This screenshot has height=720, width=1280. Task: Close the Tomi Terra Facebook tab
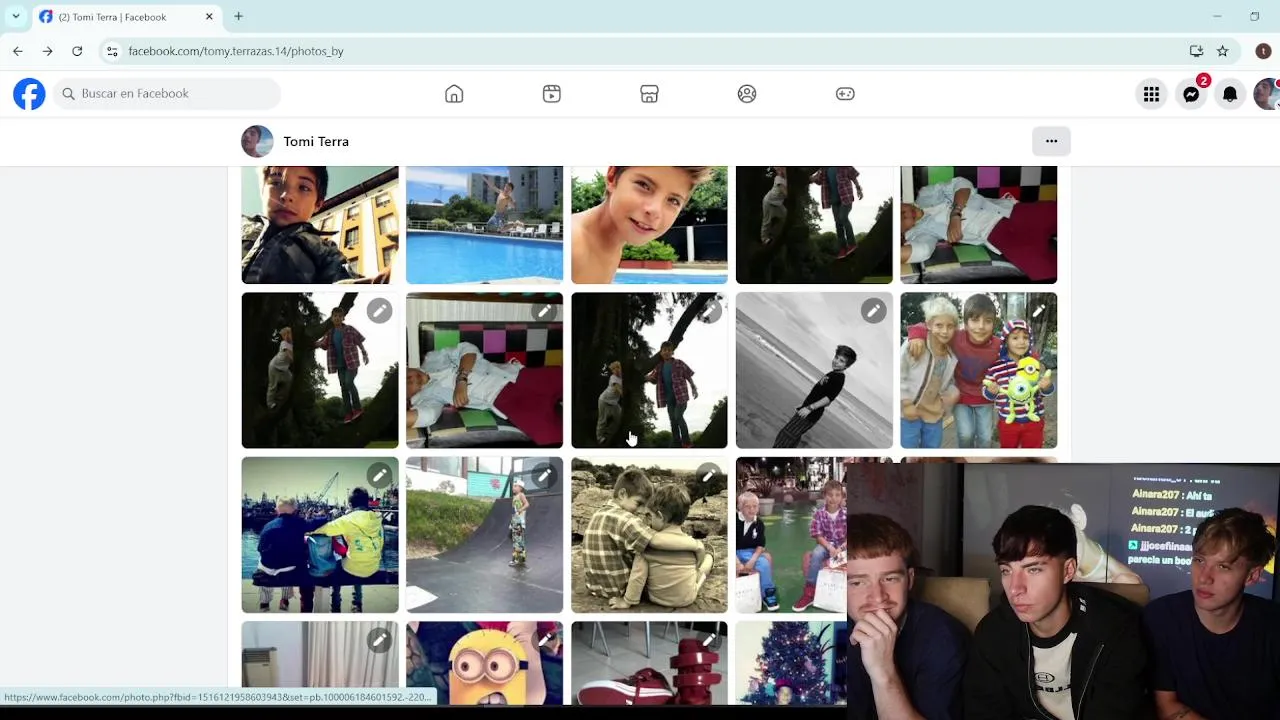point(209,17)
